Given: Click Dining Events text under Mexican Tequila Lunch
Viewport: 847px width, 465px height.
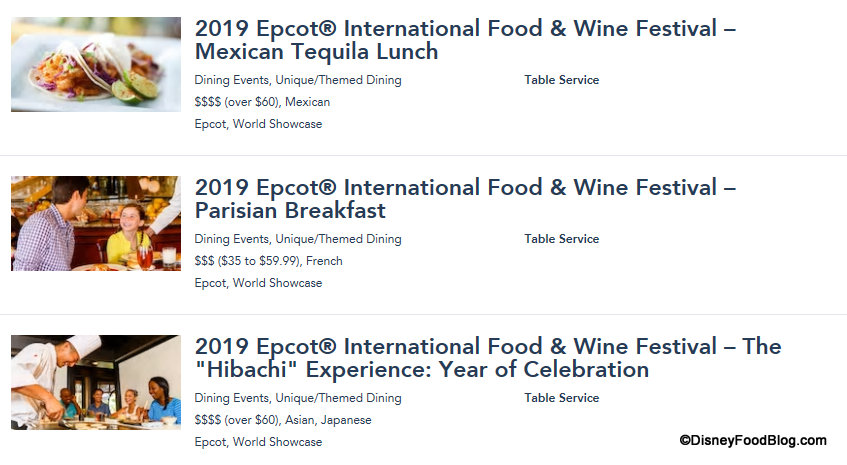Looking at the screenshot, I should (230, 80).
